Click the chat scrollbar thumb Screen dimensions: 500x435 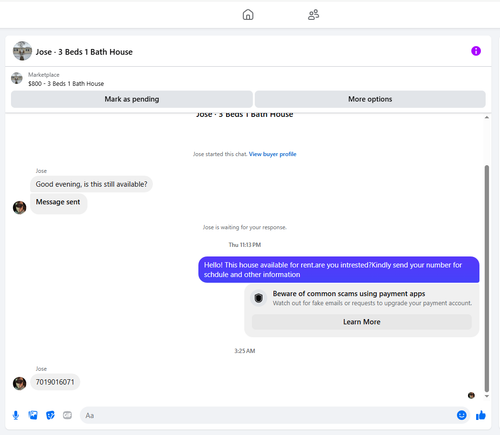click(x=487, y=278)
